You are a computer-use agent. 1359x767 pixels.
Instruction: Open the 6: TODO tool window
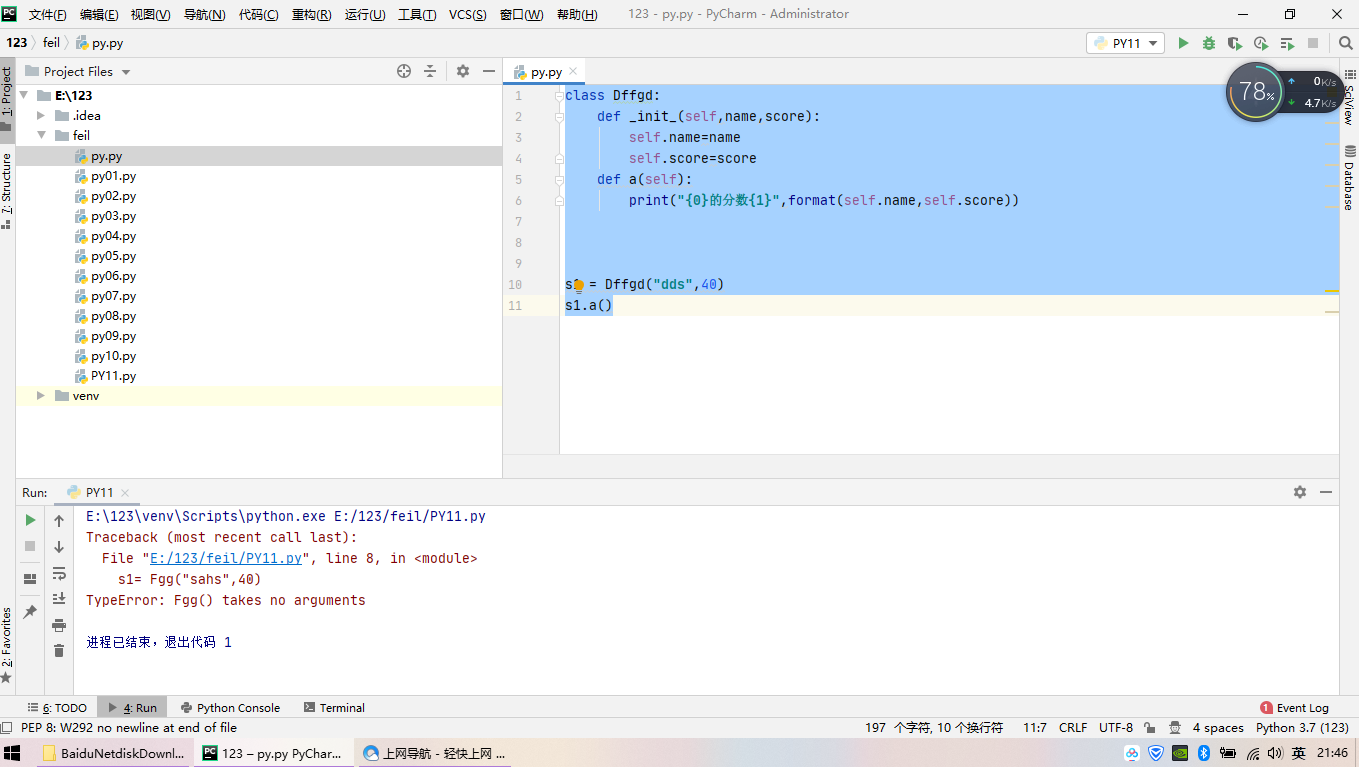point(58,707)
